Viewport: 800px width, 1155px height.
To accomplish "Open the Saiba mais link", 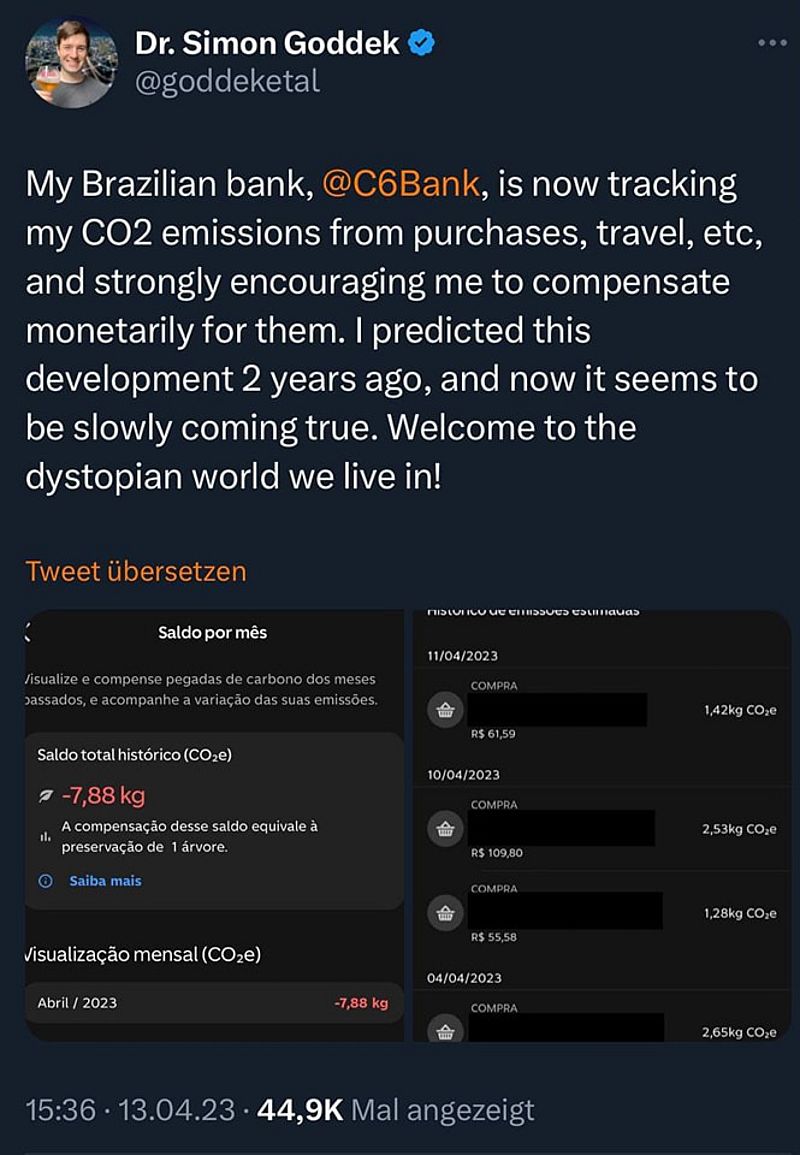I will 105,881.
